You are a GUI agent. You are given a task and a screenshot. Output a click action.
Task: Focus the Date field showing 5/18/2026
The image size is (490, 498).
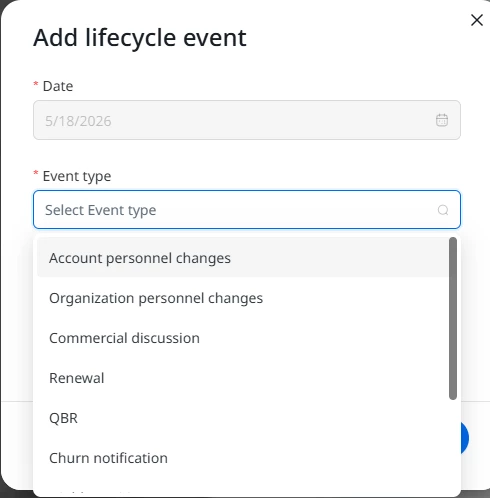point(247,120)
